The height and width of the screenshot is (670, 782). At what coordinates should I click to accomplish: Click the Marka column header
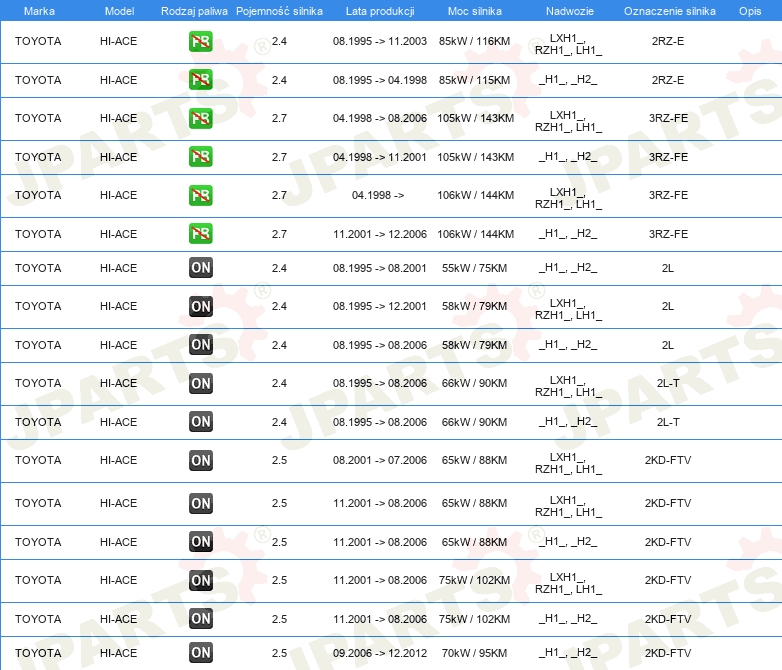point(39,10)
